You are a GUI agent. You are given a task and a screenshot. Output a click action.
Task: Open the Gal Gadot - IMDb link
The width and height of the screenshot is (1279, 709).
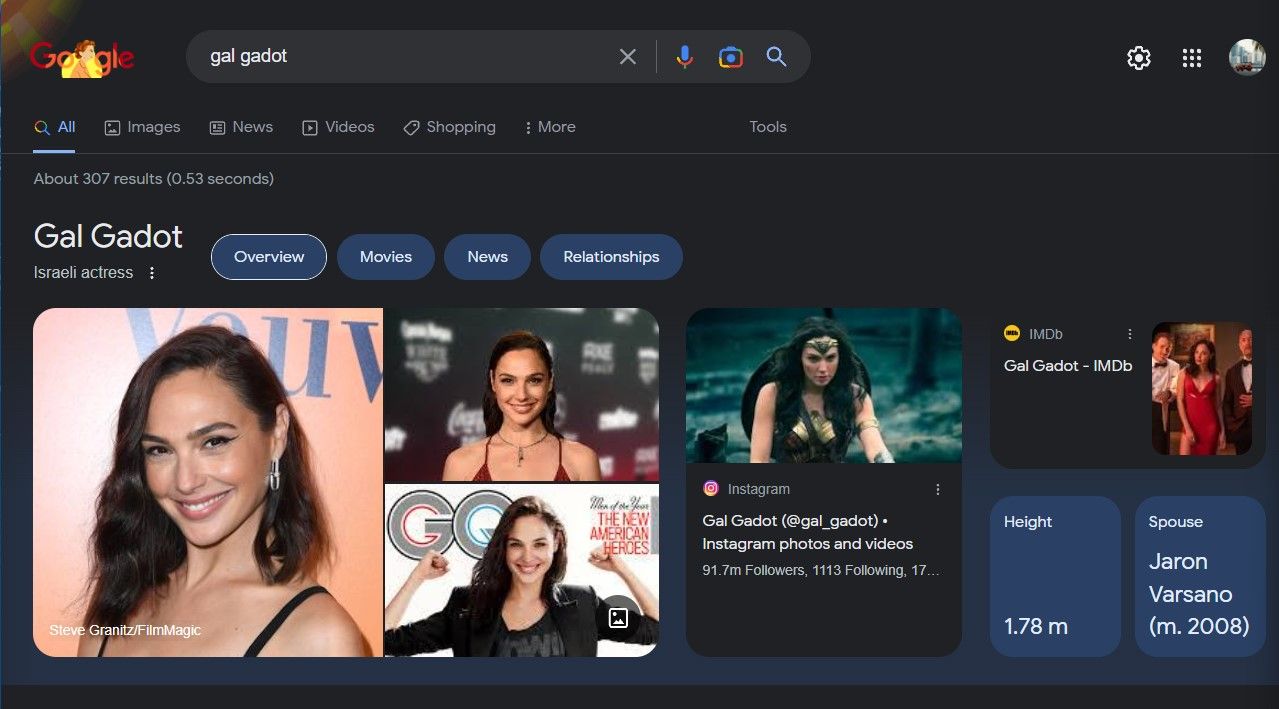point(1068,366)
